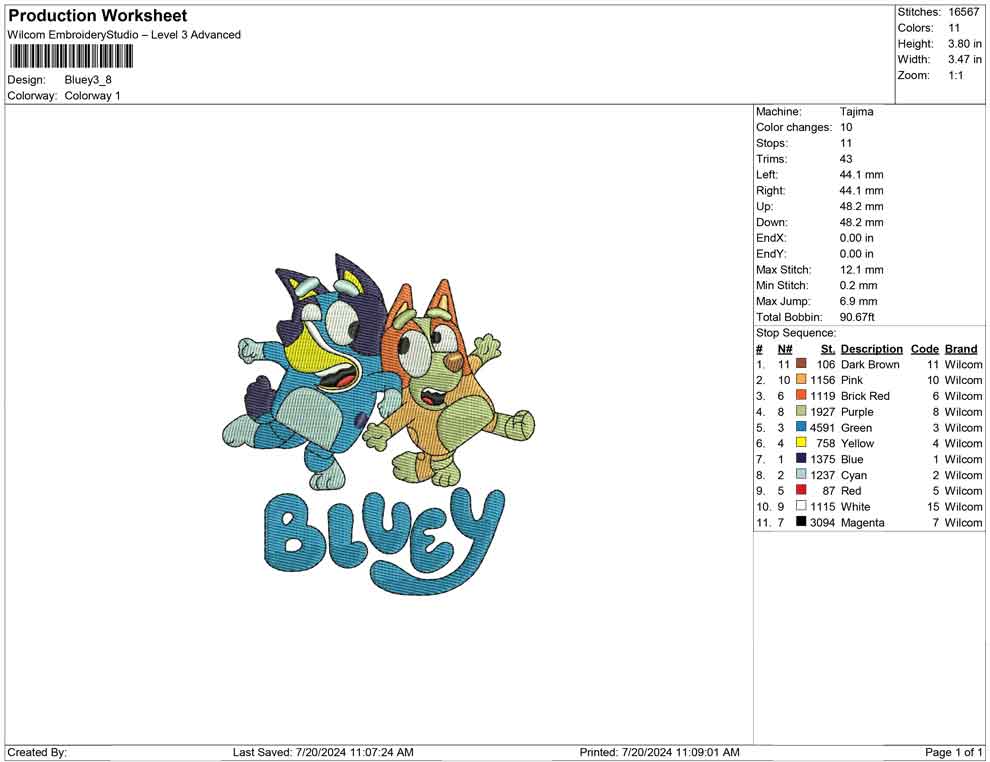
Task: Click the Brick Red color swatch
Action: (801, 395)
